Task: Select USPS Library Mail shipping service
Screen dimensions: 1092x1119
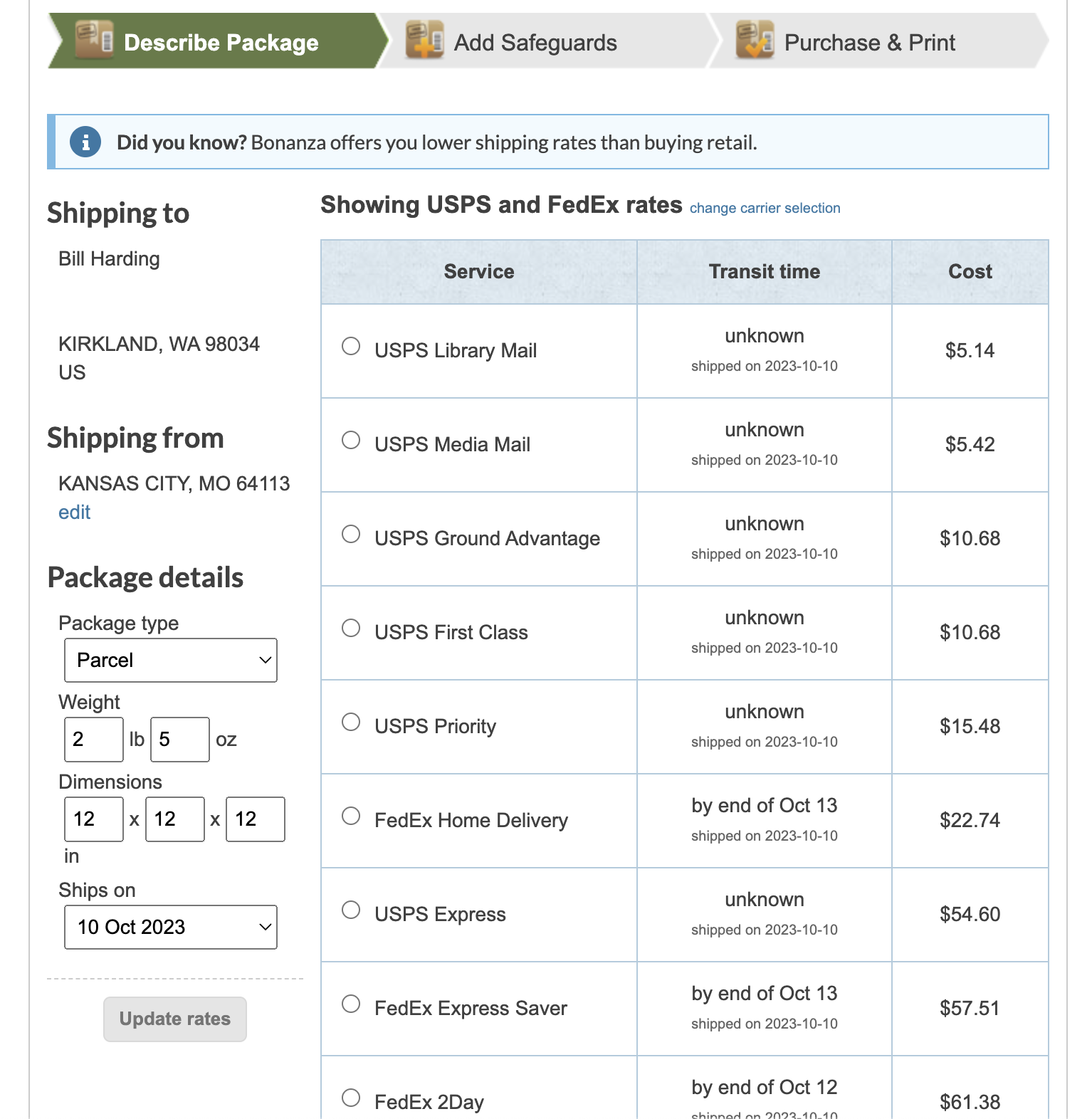Action: tap(350, 346)
